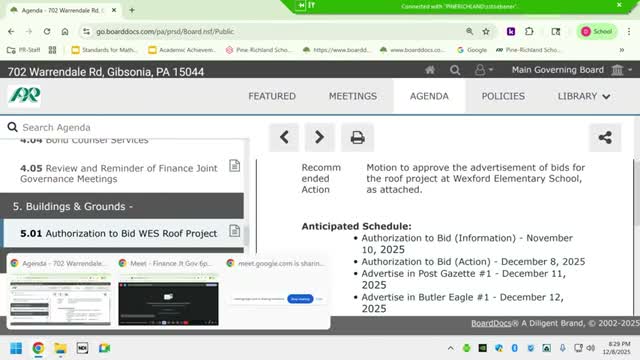640x360 pixels.
Task: Click the address bar URL
Action: pyautogui.click(x=165, y=31)
